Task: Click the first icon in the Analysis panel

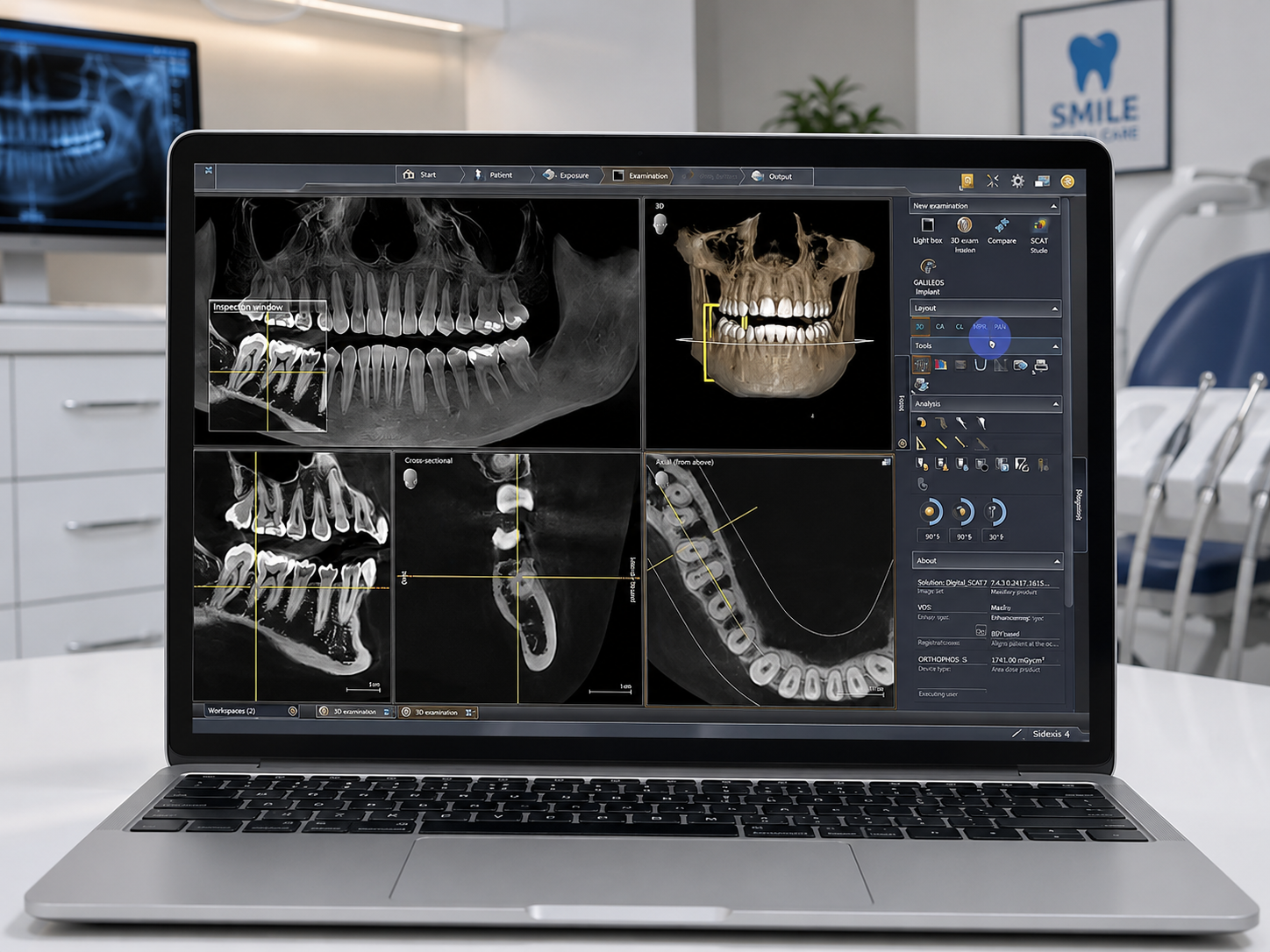Action: point(921,423)
